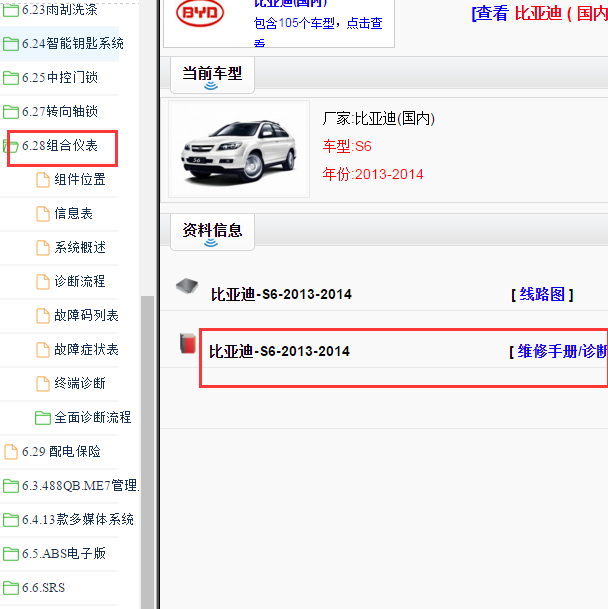Select the 资料信息 tab
This screenshot has width=608, height=609.
pyautogui.click(x=212, y=232)
